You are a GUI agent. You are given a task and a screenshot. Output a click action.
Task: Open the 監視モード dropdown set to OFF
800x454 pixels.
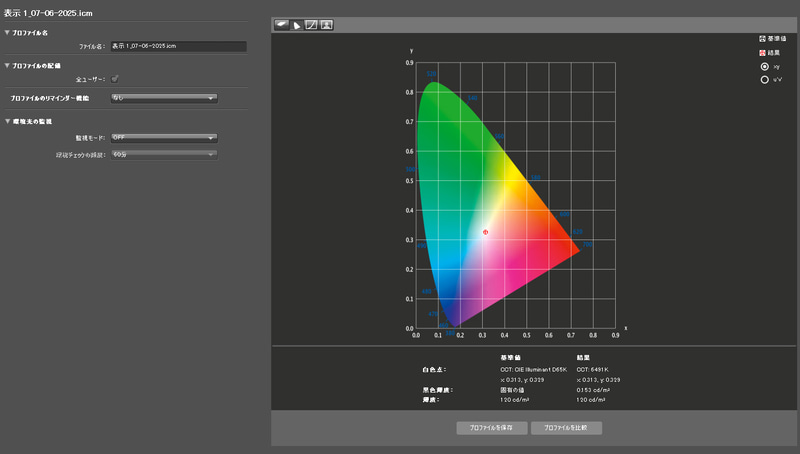164,138
